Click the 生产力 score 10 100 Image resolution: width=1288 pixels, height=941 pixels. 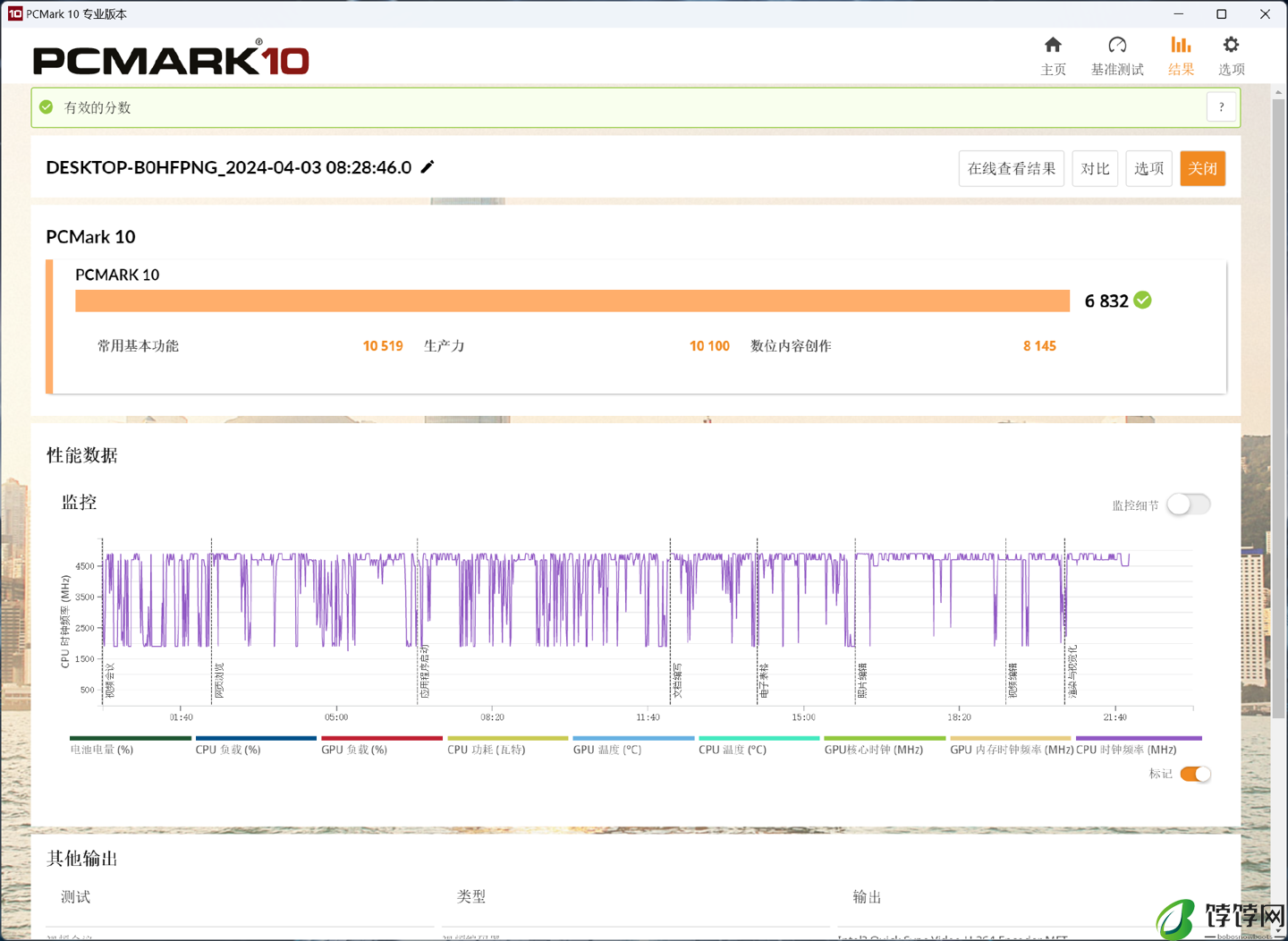click(709, 346)
